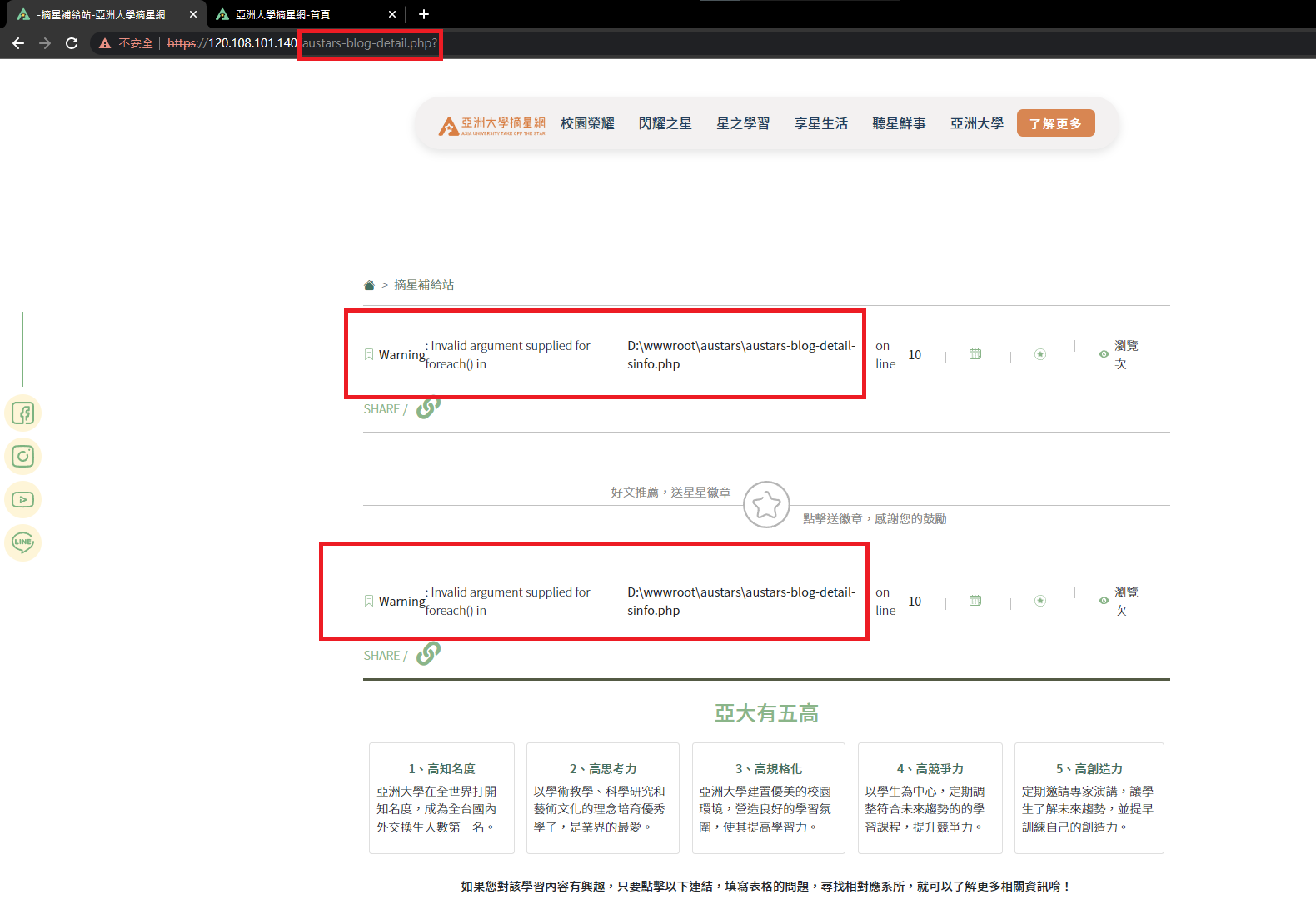Click second SHARE / label
The height and width of the screenshot is (900, 1316).
tap(386, 656)
